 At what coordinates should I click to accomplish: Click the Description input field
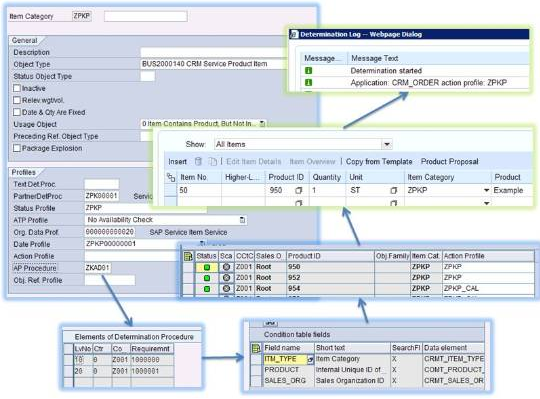(214, 52)
